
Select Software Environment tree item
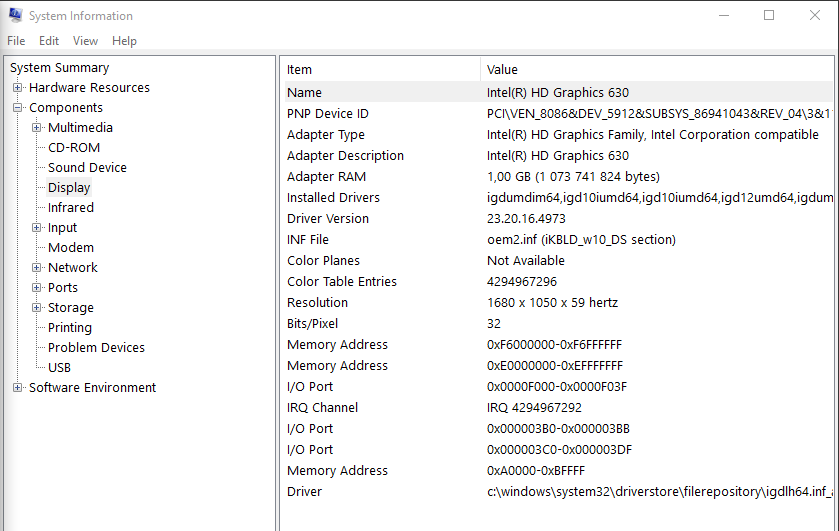(x=92, y=388)
